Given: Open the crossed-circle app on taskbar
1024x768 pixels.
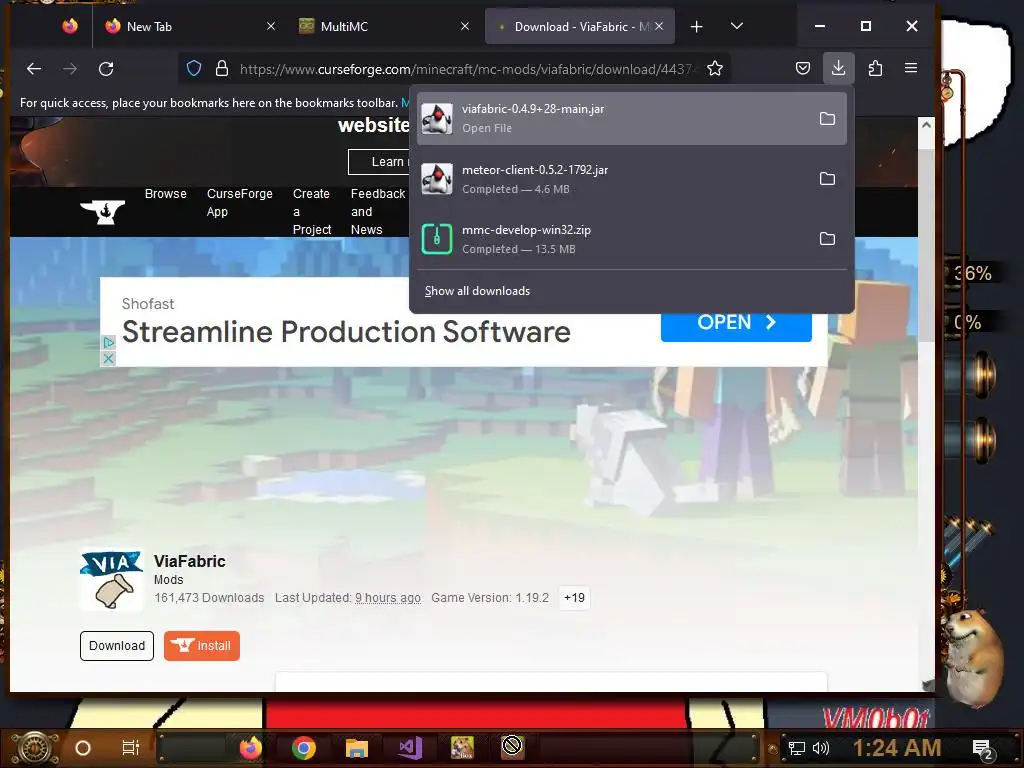Looking at the screenshot, I should tap(513, 746).
